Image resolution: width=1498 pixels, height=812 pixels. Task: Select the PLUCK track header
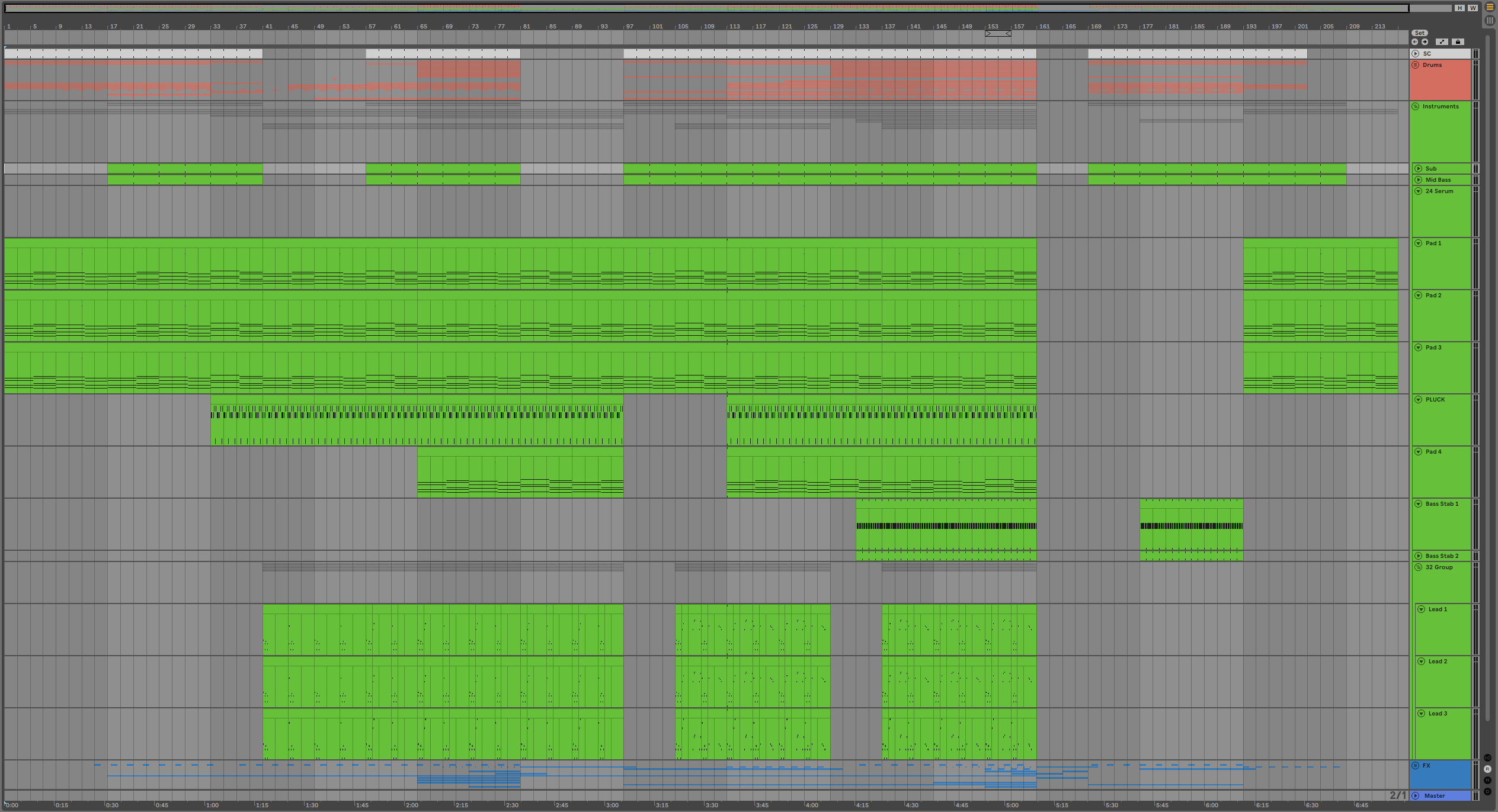tap(1435, 400)
